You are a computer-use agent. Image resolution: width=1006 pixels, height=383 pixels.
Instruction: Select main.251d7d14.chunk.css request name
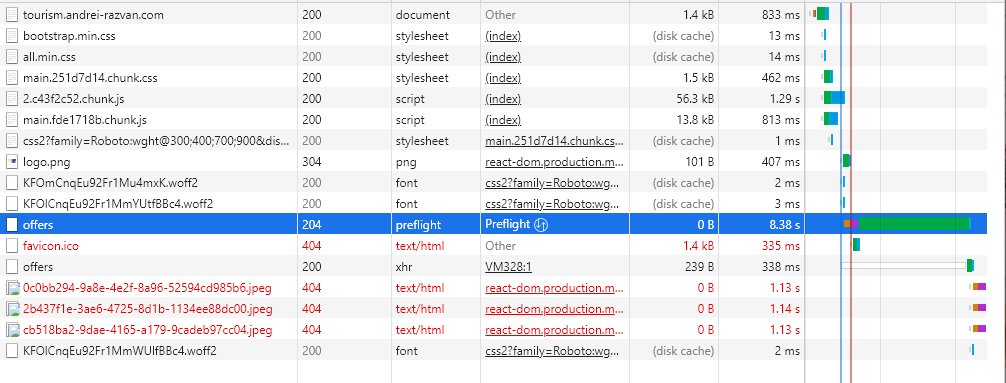(90, 78)
